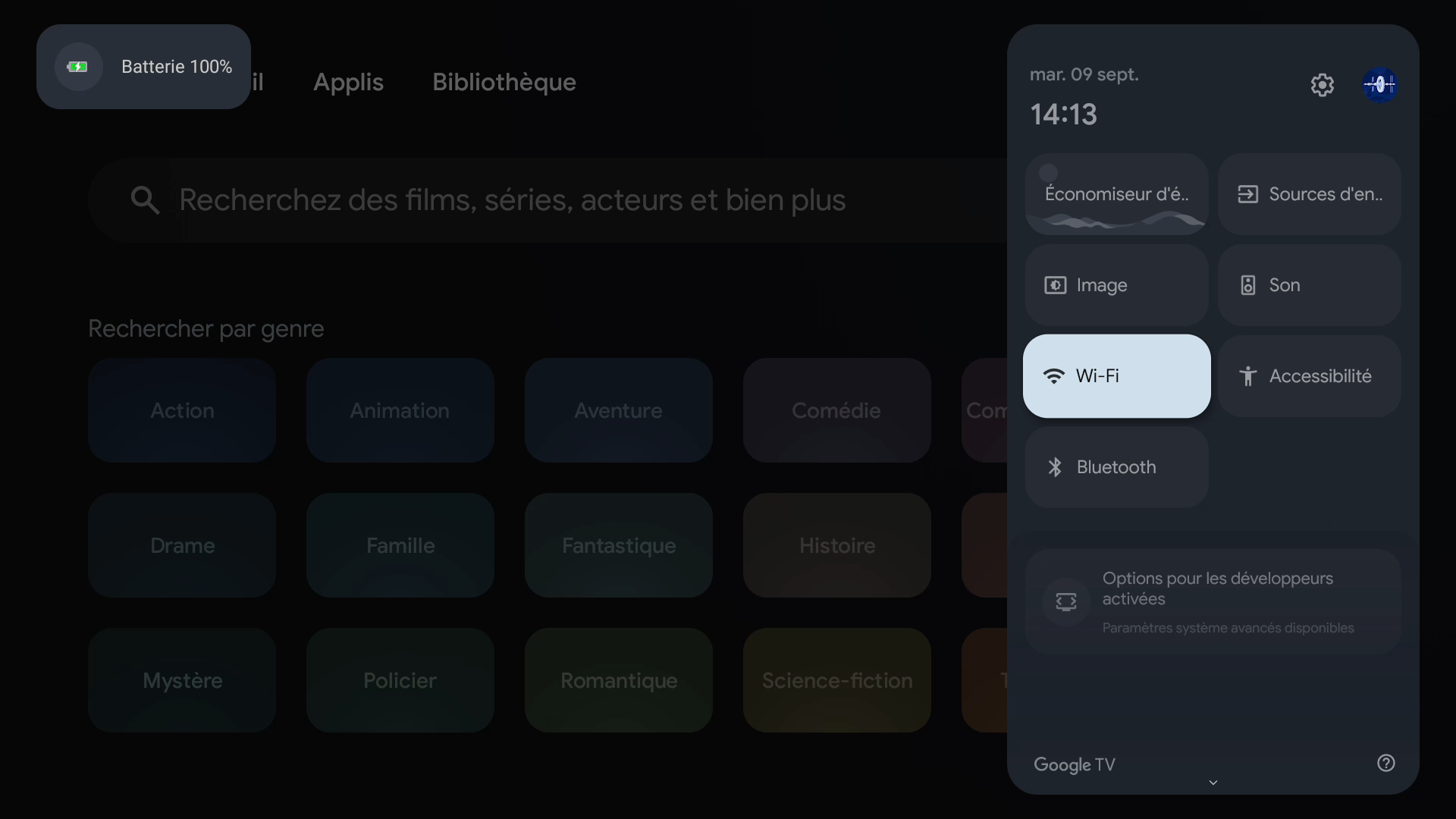
Task: Select the Science-fiction genre button
Action: [836, 680]
